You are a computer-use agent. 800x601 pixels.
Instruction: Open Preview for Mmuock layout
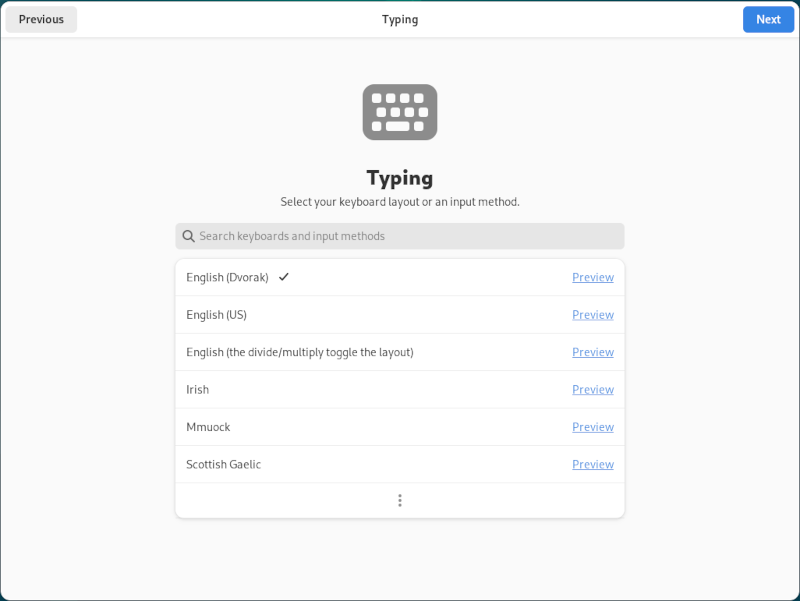pyautogui.click(x=593, y=427)
